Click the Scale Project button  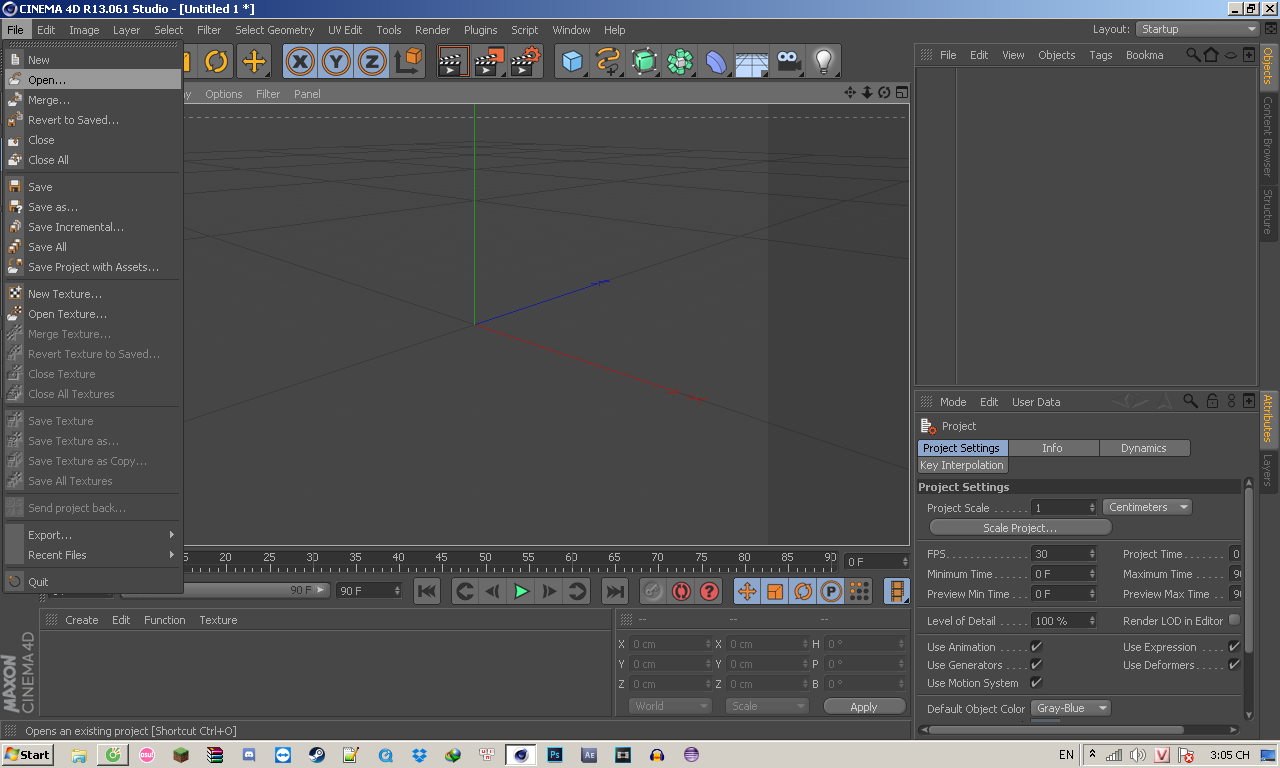[x=1020, y=528]
